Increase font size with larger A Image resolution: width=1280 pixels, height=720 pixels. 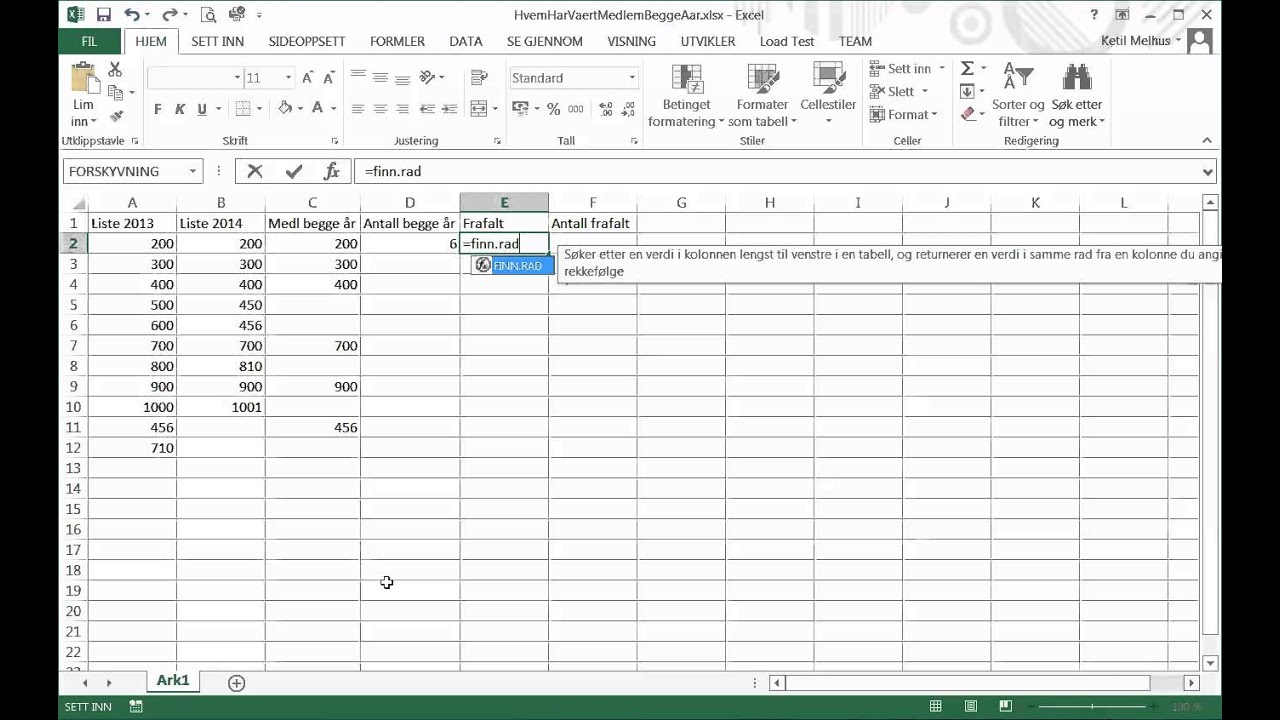click(308, 78)
